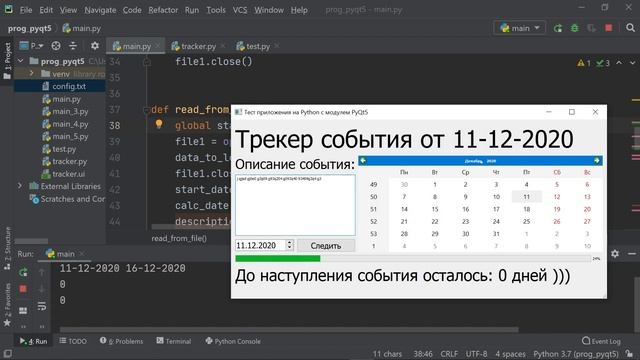640x360 pixels.
Task: Click the Run console horizontal scrollbar
Action: [x=289, y=329]
